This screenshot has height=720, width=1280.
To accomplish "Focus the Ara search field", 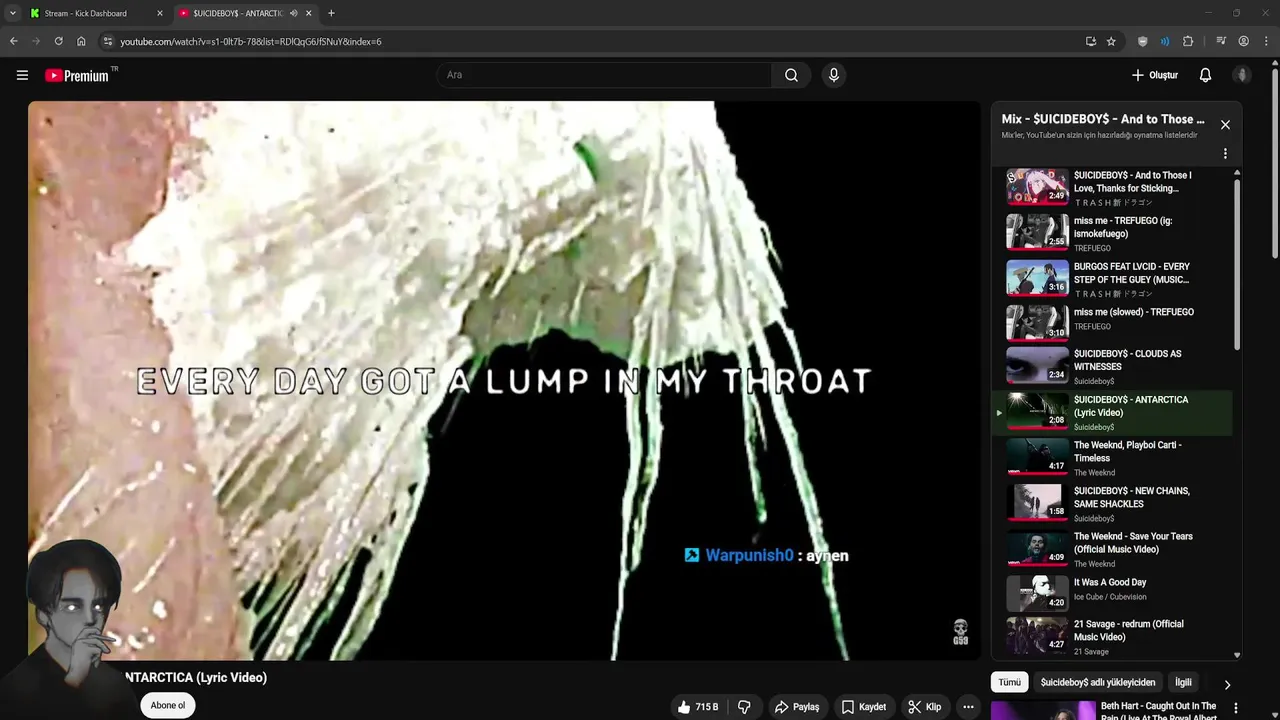I will point(604,75).
